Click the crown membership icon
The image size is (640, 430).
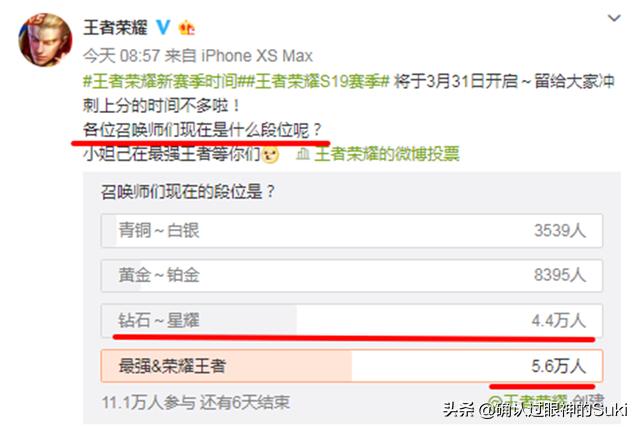[x=187, y=28]
